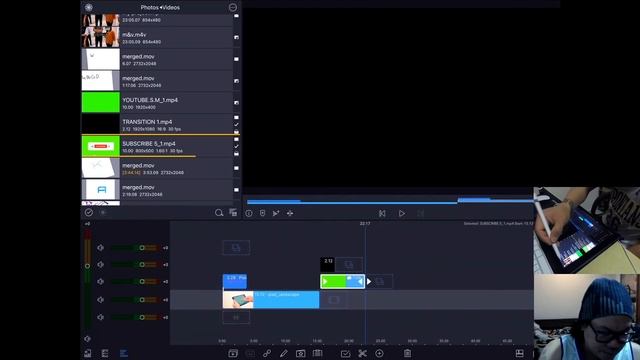The height and width of the screenshot is (360, 640).
Task: Toggle library multi-select checkmark circle
Action: click(89, 213)
